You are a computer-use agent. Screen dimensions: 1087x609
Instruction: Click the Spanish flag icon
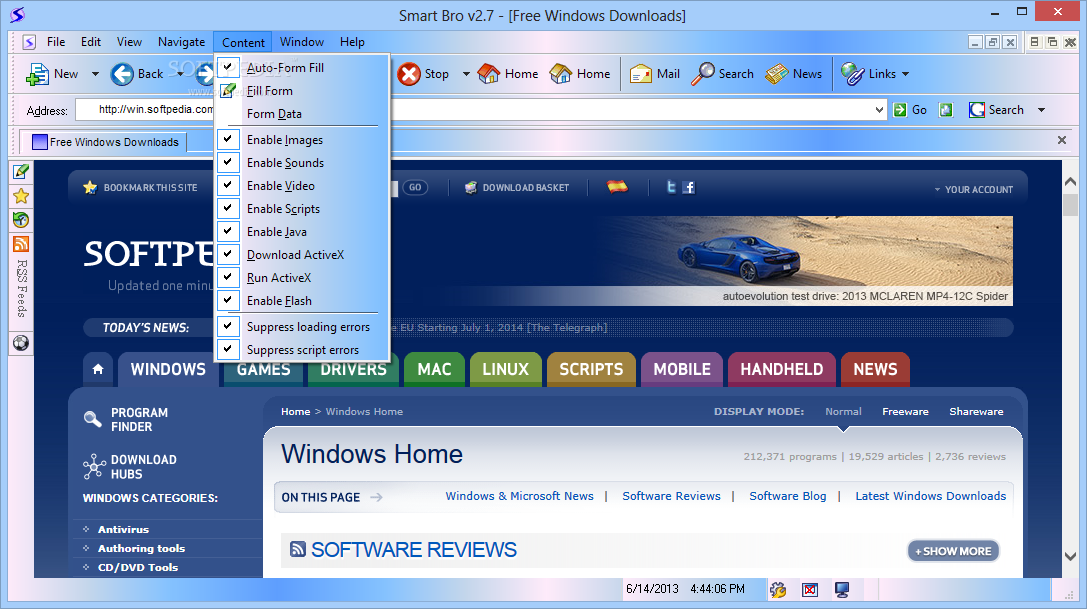tap(617, 186)
